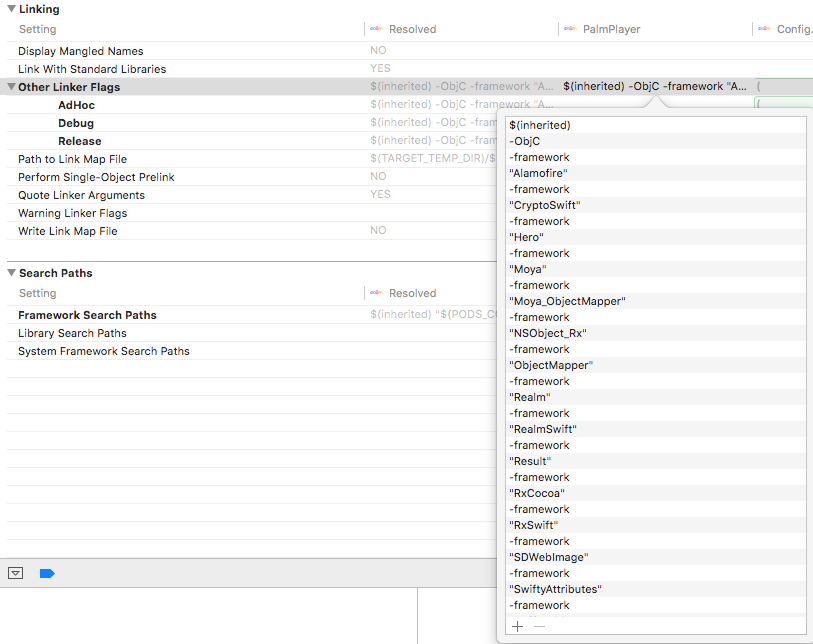Image resolution: width=813 pixels, height=644 pixels.
Task: Click the PalmPlayer target column icon
Action: coord(570,29)
